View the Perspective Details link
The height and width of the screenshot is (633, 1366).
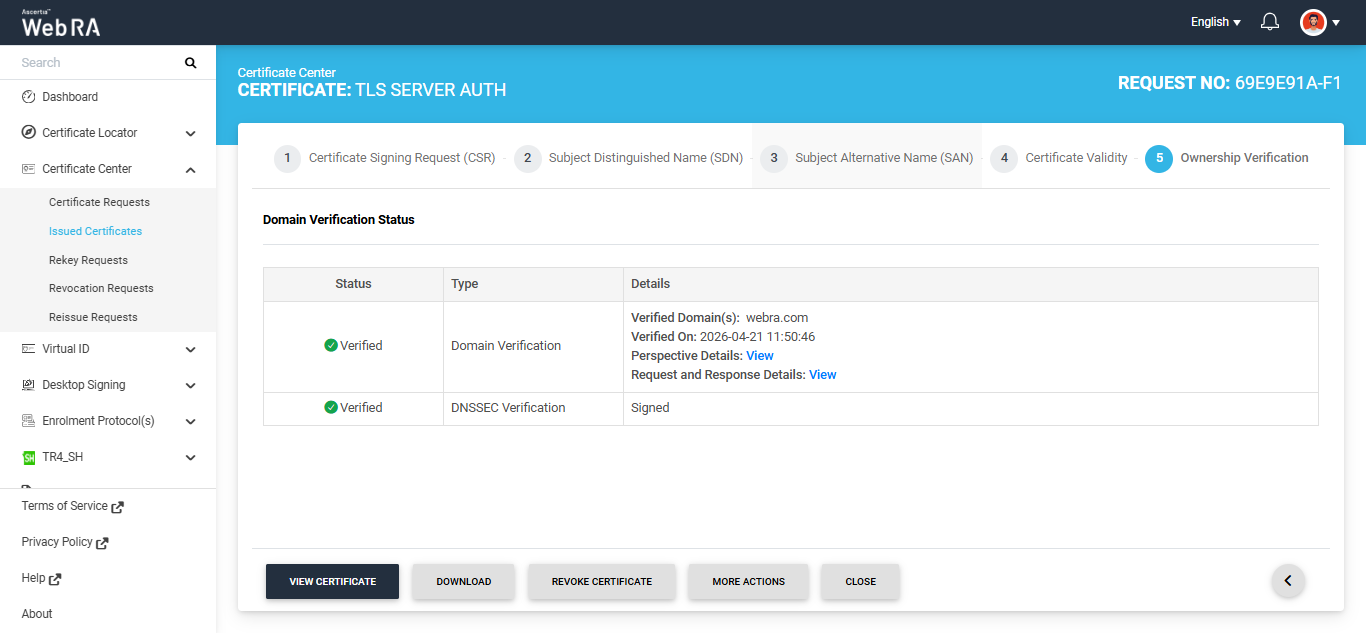tap(760, 356)
